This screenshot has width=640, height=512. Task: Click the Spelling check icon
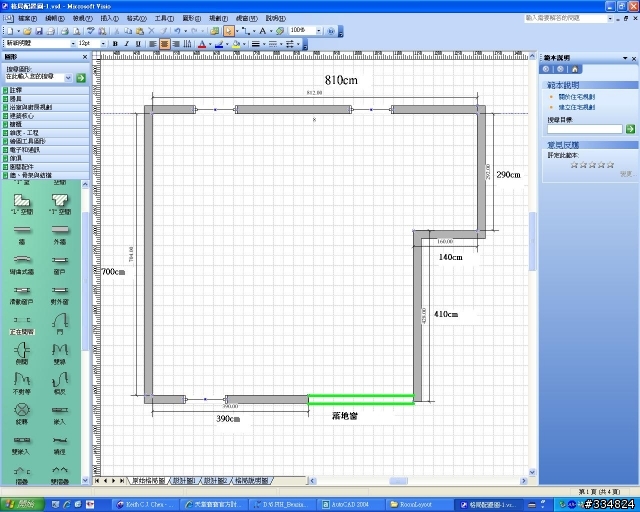(x=91, y=31)
